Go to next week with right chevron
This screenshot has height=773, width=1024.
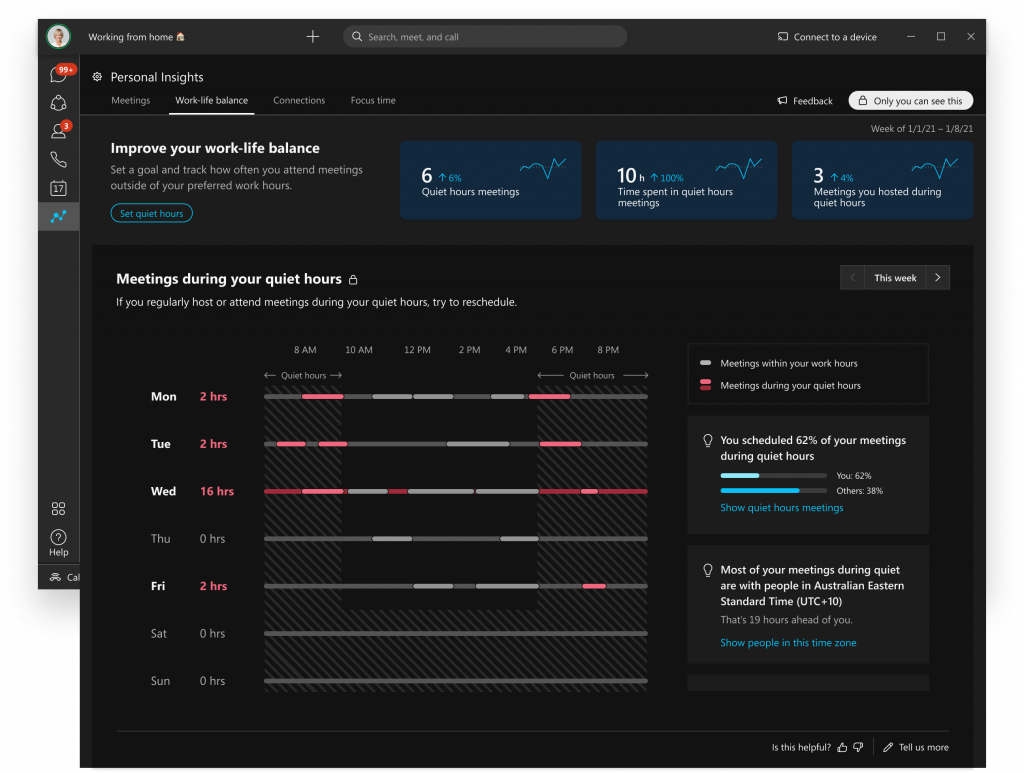click(937, 278)
